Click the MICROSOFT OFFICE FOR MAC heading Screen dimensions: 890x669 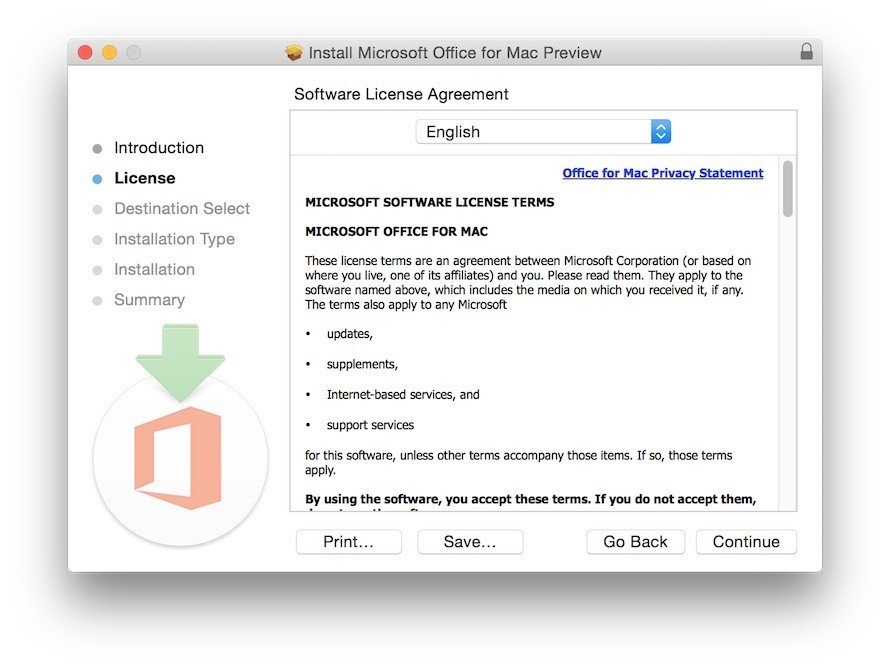pyautogui.click(x=396, y=232)
